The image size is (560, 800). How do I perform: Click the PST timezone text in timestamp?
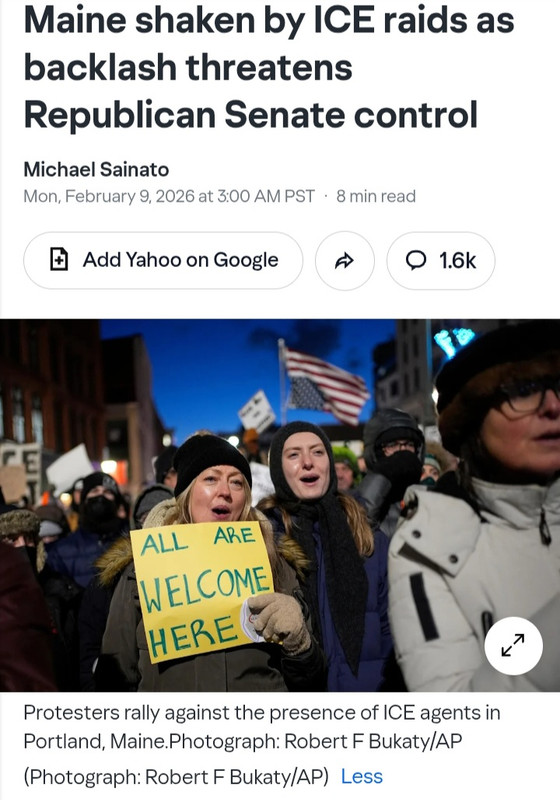(x=300, y=196)
